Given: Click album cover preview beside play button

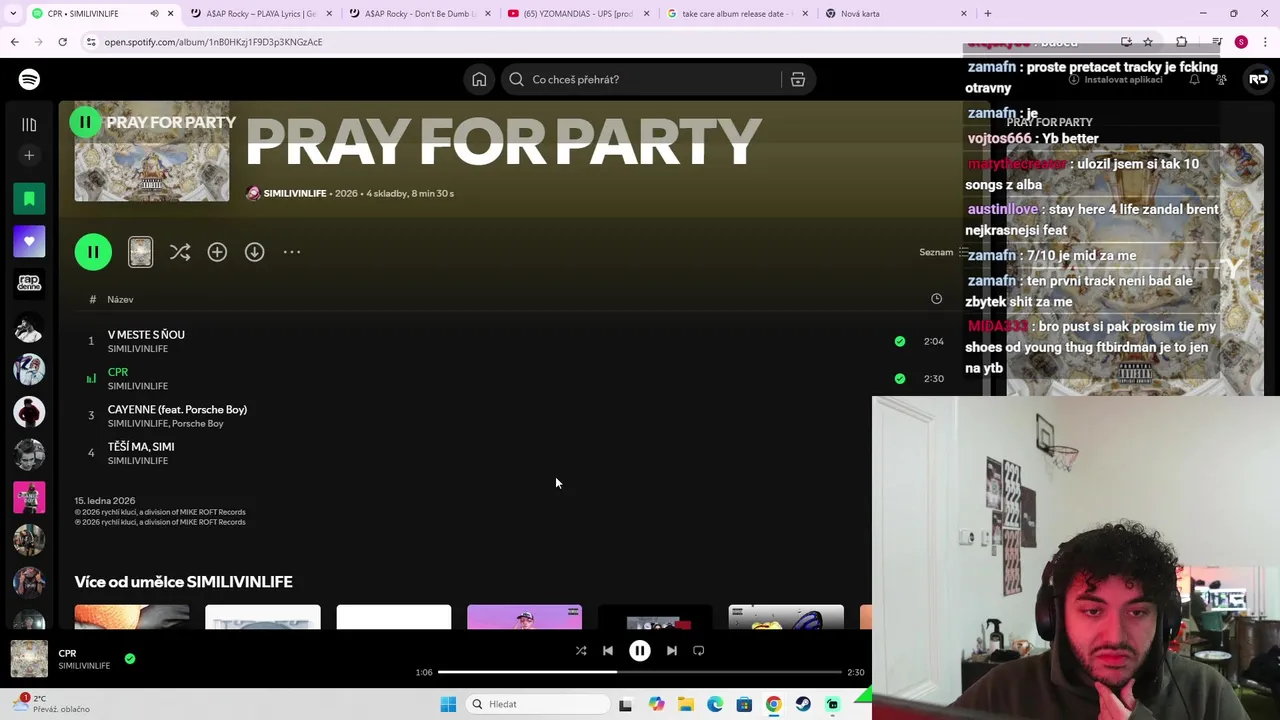Looking at the screenshot, I should [x=140, y=252].
